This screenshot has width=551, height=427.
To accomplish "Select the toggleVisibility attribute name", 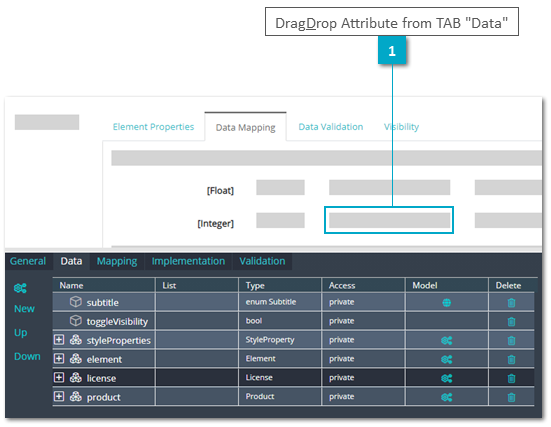I will click(x=117, y=322).
